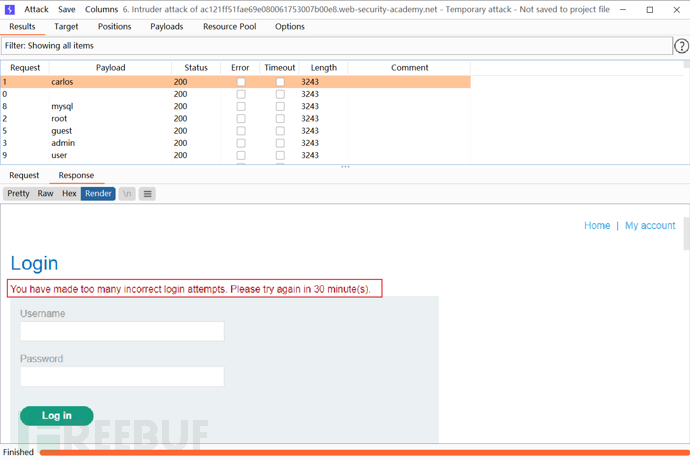The image size is (690, 460).
Task: Click the green Log in button
Action: pos(57,416)
